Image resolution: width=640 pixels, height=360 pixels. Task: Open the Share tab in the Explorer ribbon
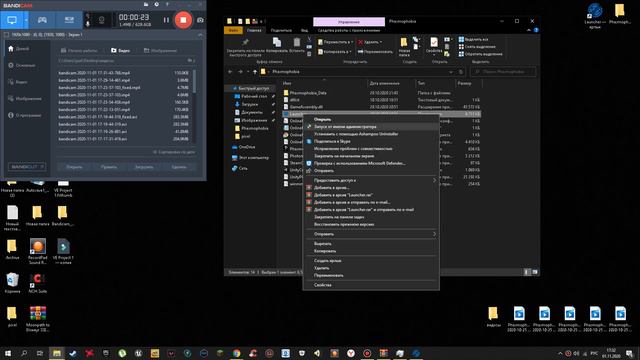tap(281, 30)
